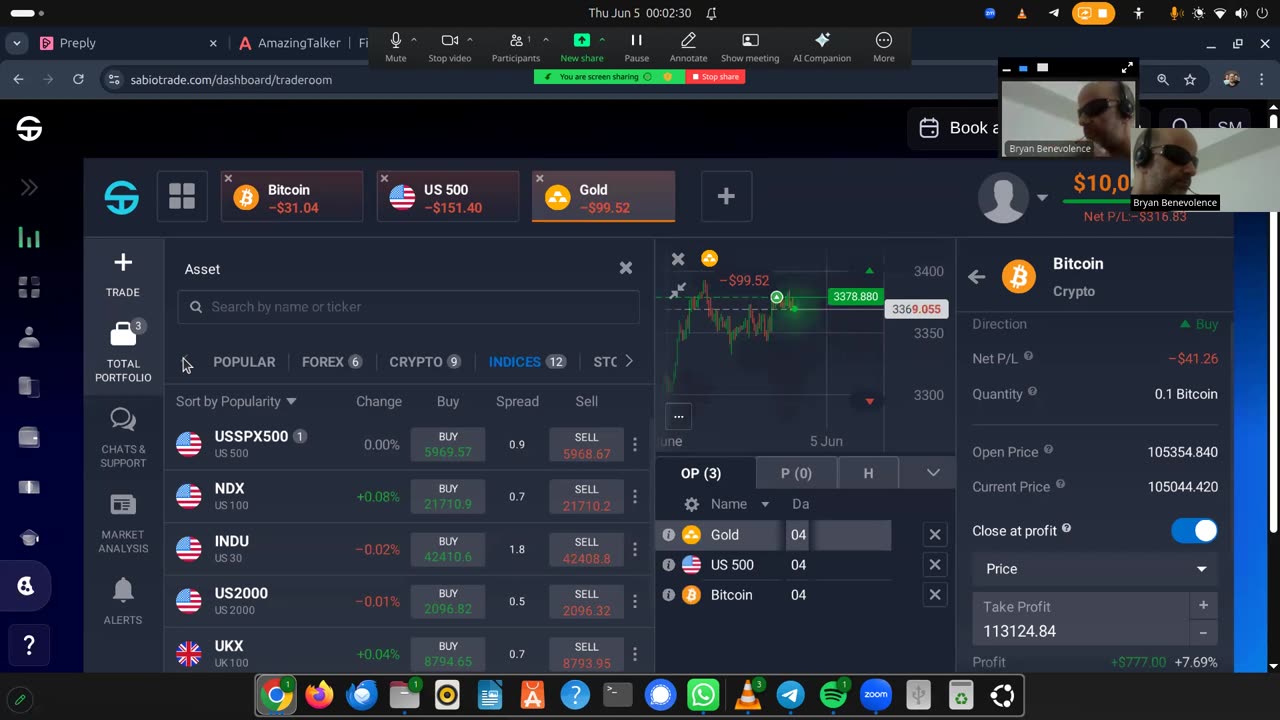Close the Gold chart with the X
1280x720 pixels.
point(678,259)
